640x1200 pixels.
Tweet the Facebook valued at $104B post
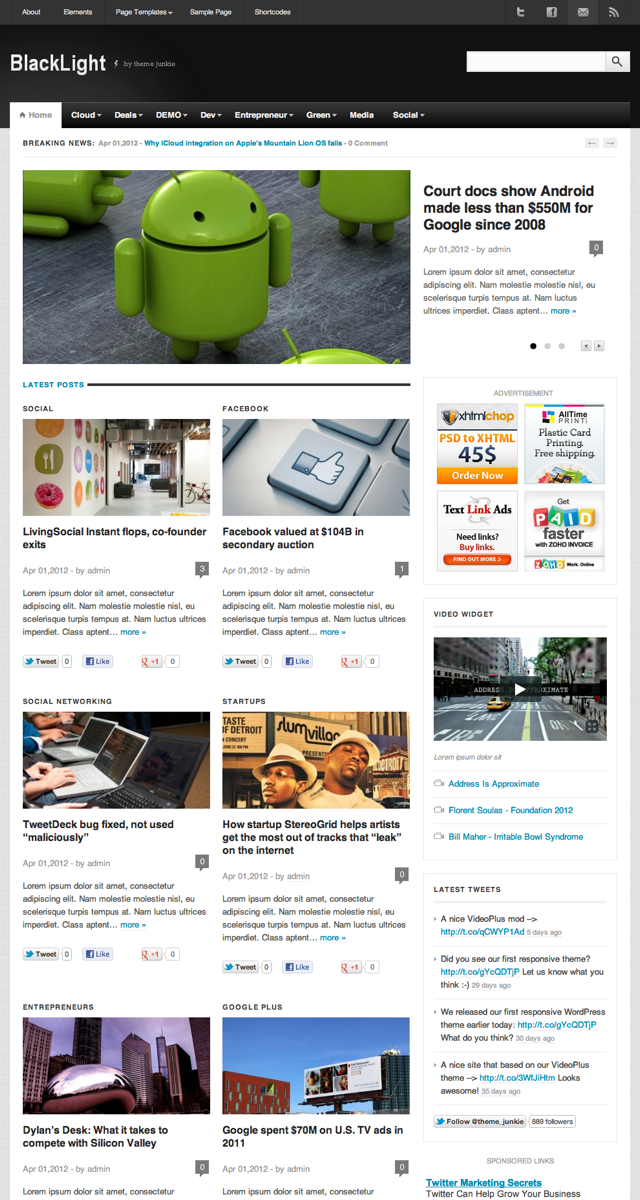(240, 661)
